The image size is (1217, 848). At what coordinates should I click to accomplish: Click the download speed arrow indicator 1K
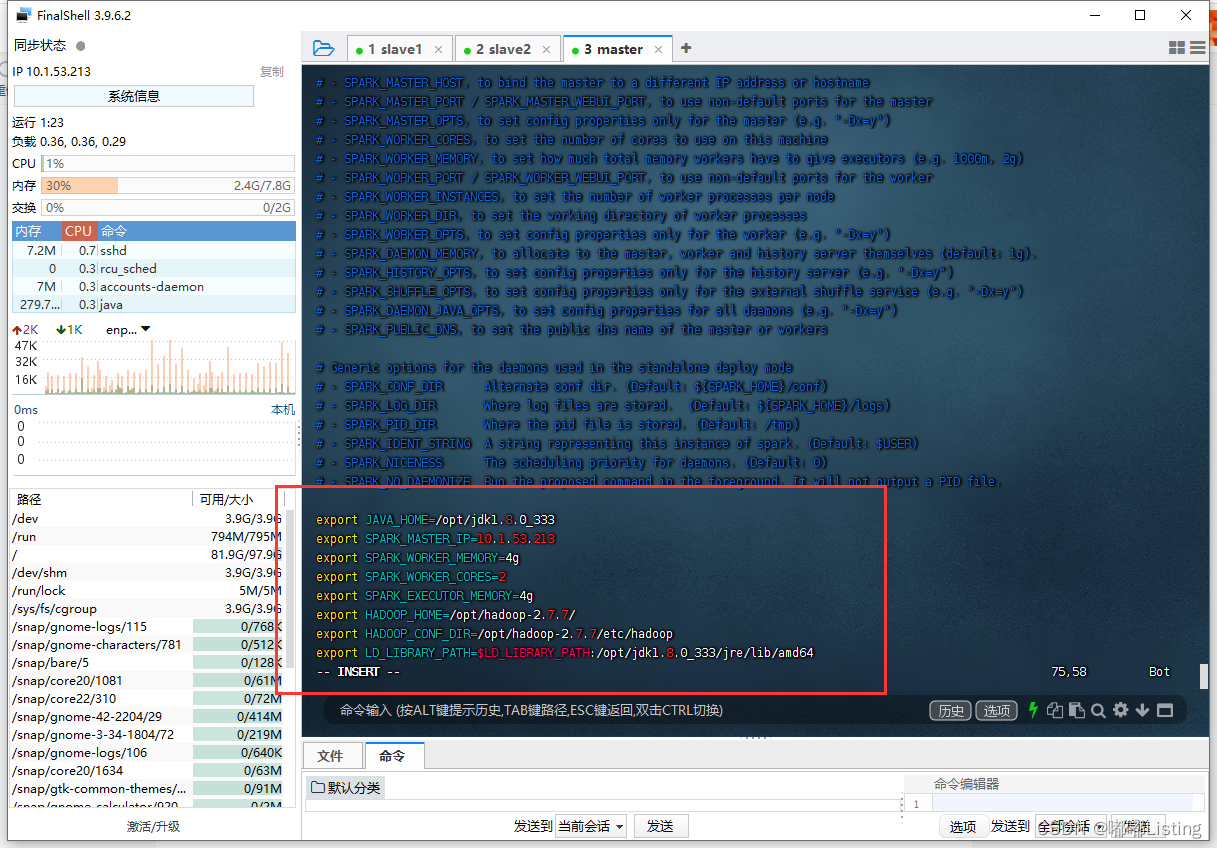(69, 329)
